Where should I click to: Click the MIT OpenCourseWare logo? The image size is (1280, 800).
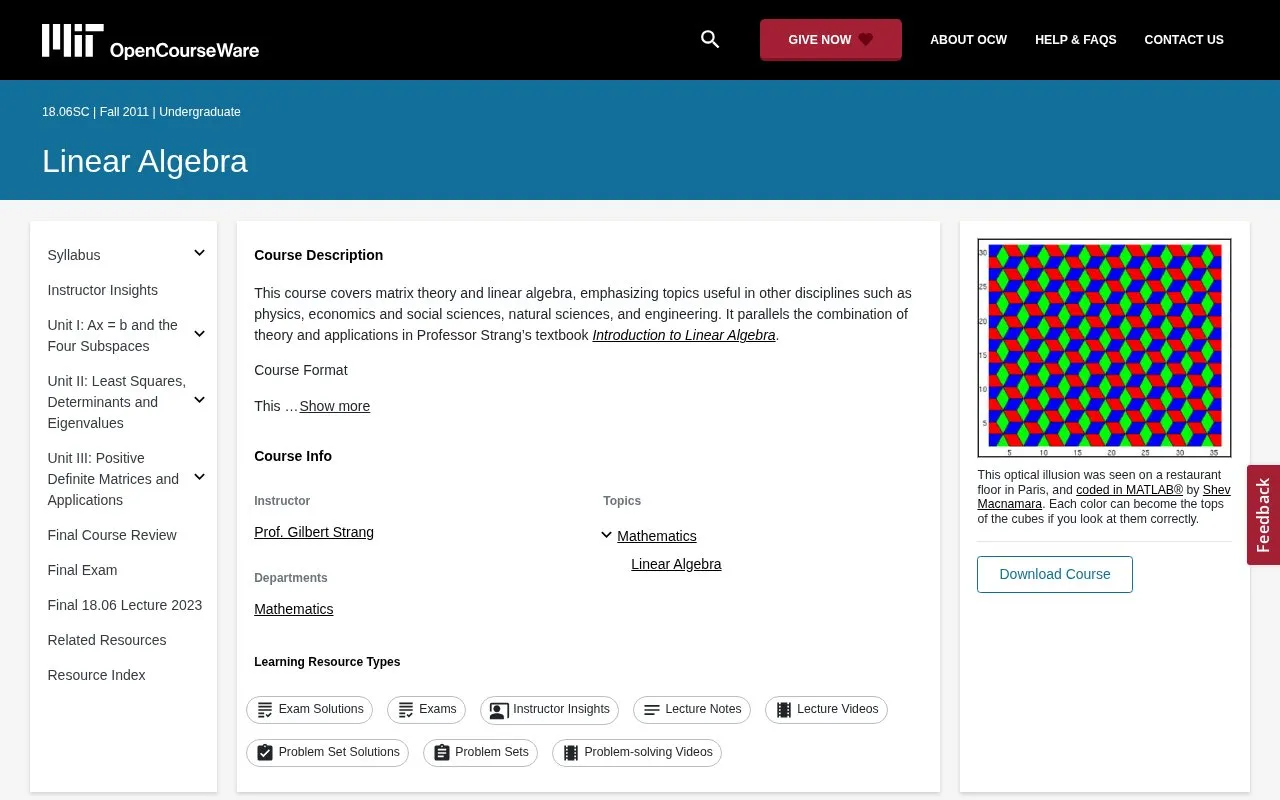click(x=150, y=41)
